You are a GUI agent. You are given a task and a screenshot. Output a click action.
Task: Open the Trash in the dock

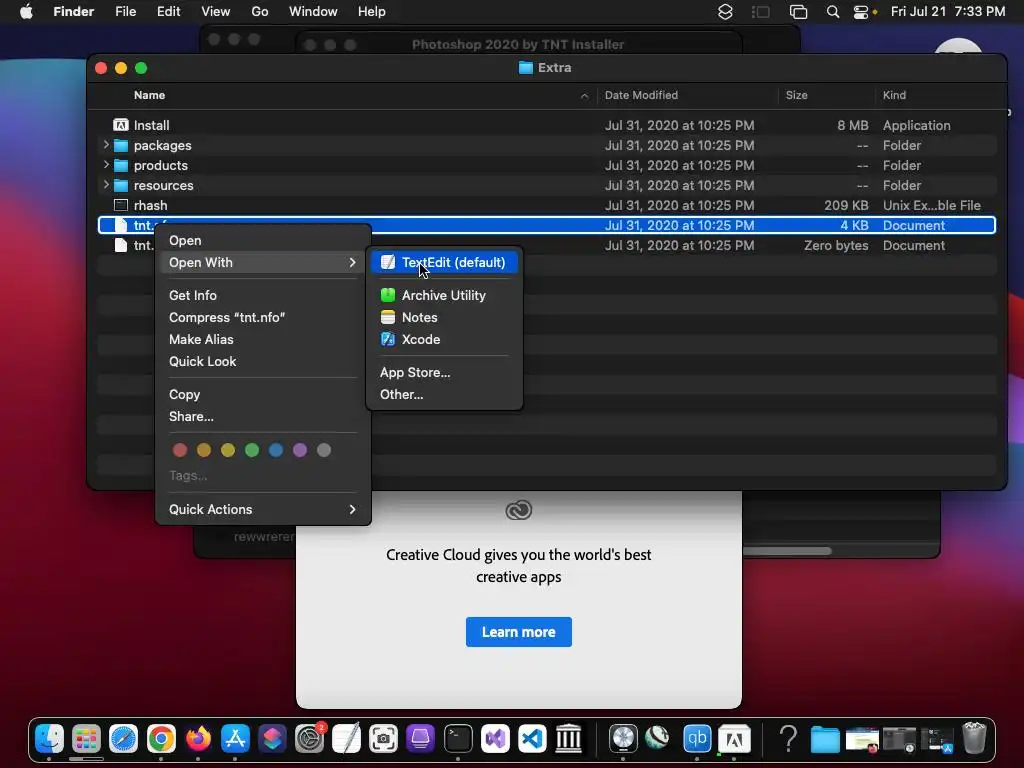coord(974,739)
